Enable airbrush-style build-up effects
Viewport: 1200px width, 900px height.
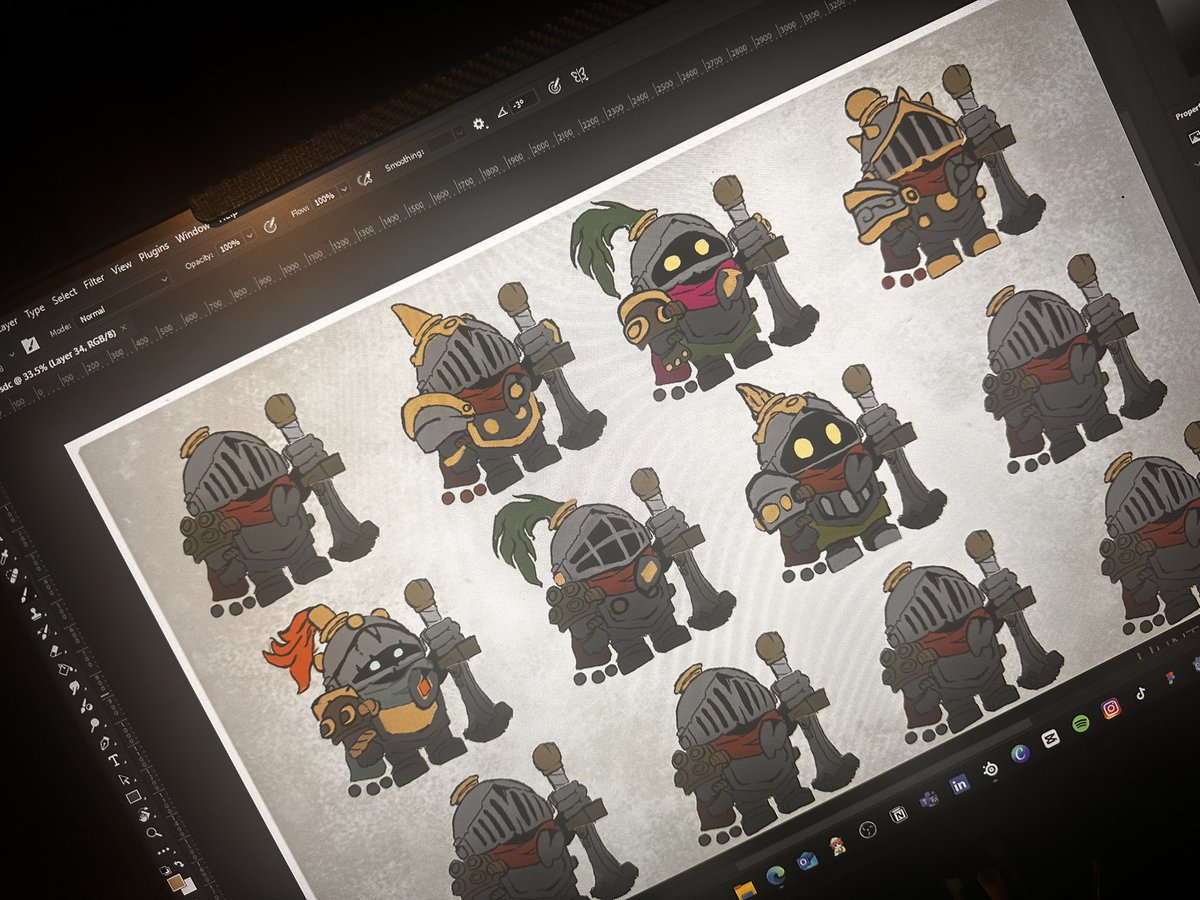coord(364,180)
